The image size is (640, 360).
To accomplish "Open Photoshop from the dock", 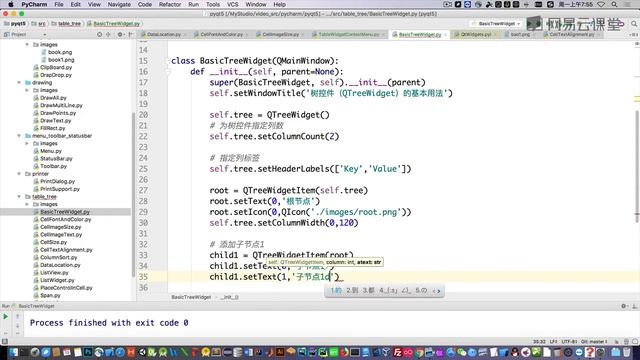I will click(x=88, y=352).
